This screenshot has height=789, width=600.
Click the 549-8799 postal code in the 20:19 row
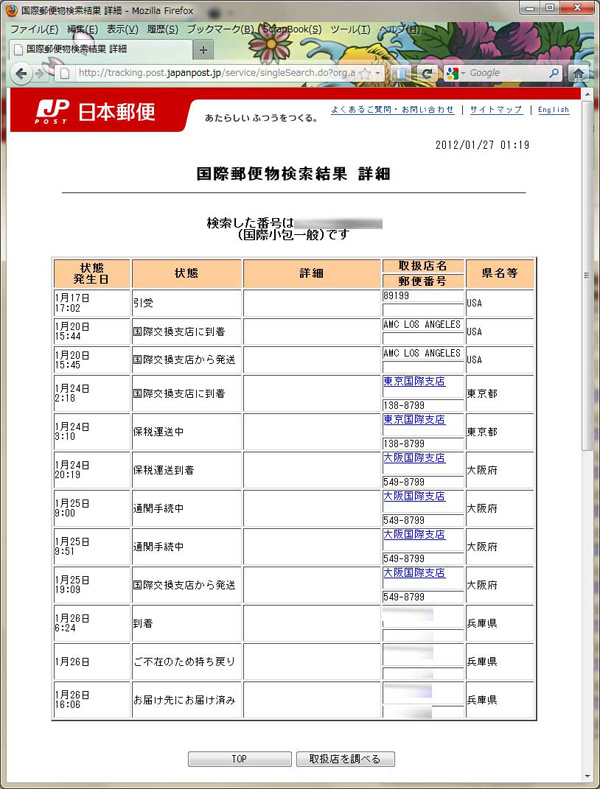click(404, 482)
